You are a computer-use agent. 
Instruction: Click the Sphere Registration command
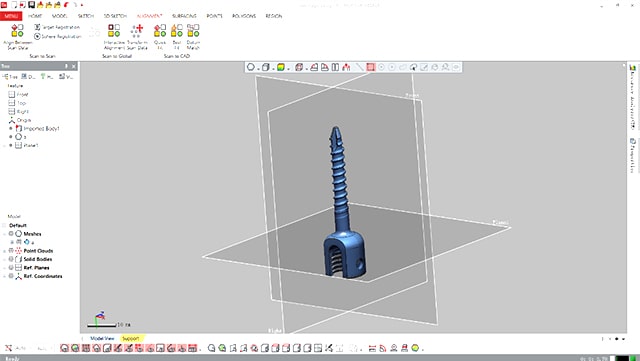click(x=58, y=36)
